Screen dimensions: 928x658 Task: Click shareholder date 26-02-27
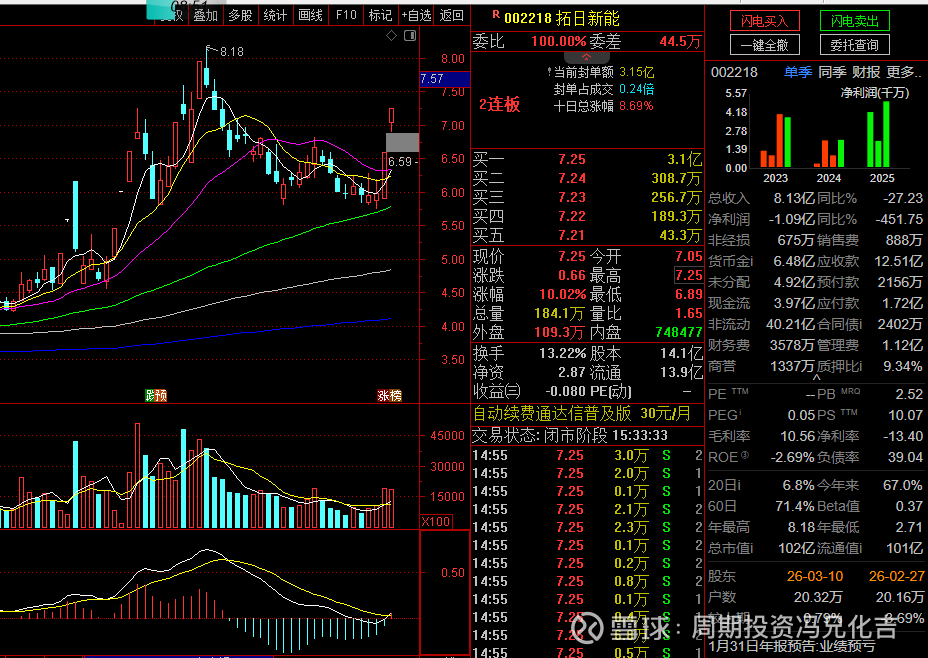pos(896,576)
